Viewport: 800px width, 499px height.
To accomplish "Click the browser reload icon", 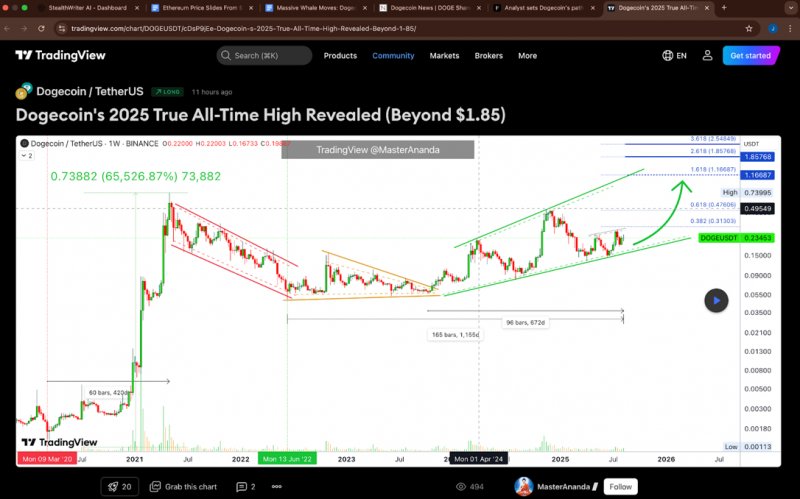I will pyautogui.click(x=41, y=29).
